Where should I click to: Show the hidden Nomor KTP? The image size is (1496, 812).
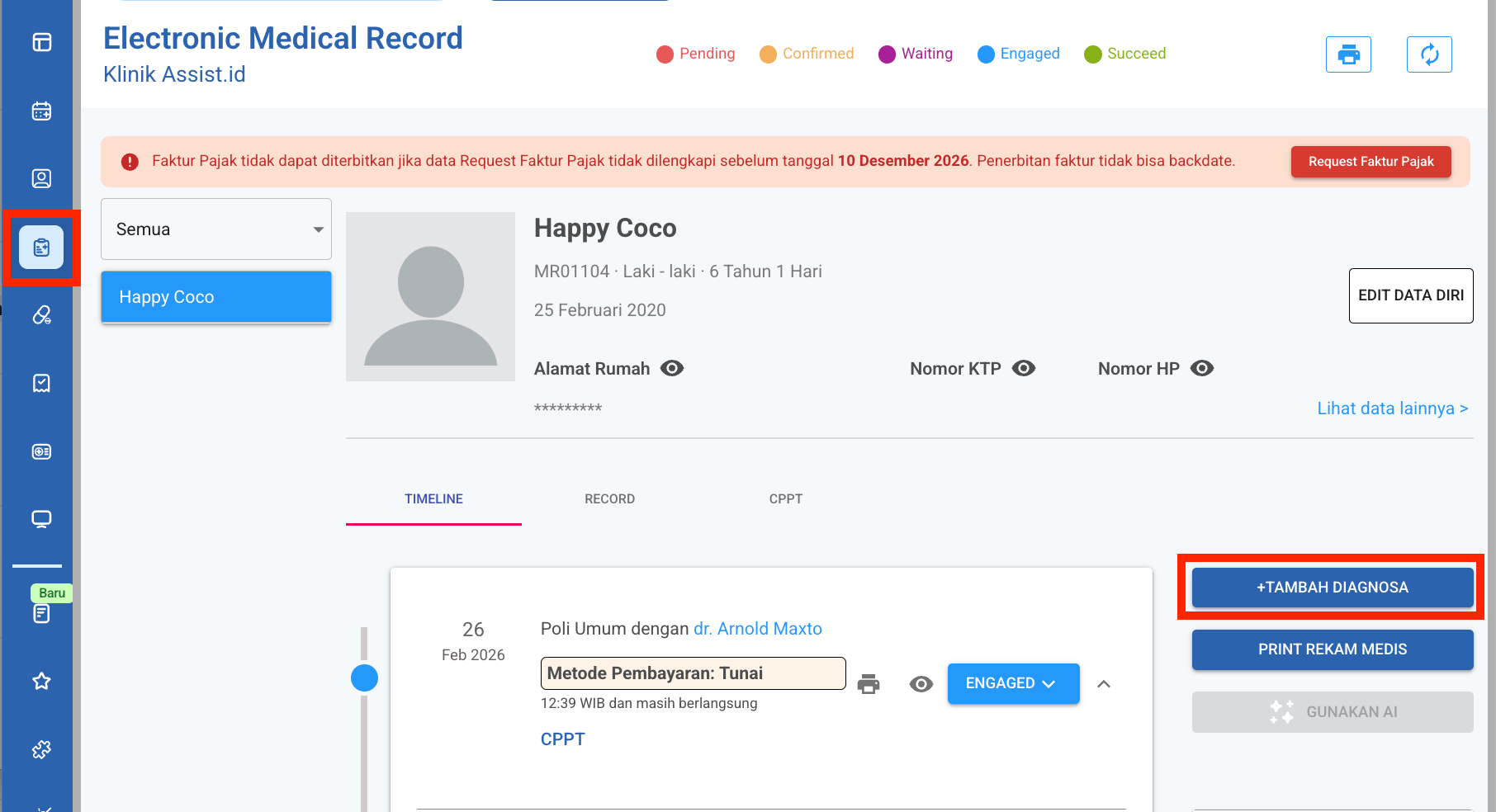pyautogui.click(x=1024, y=368)
